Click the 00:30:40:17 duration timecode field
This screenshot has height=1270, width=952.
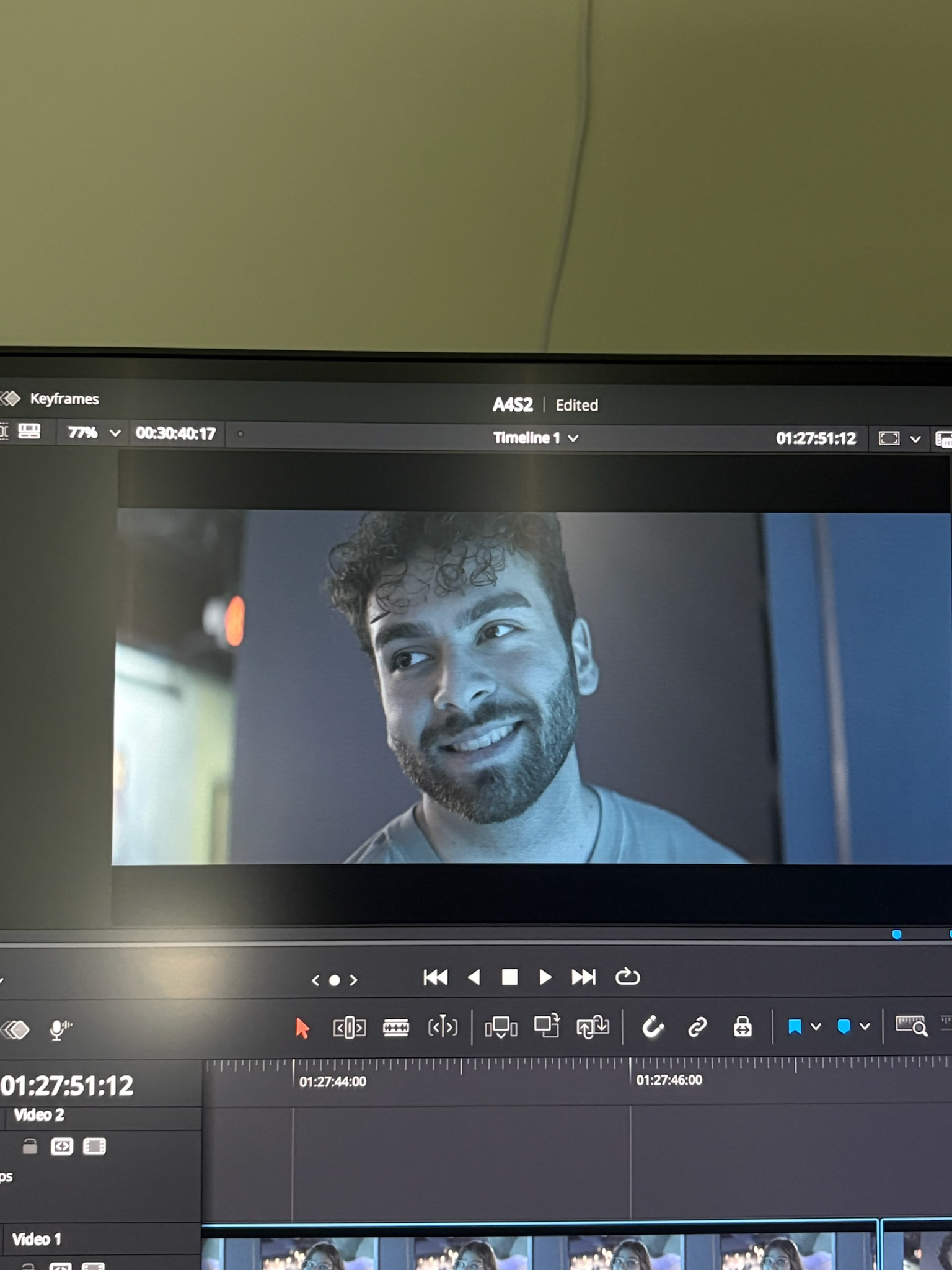[175, 433]
